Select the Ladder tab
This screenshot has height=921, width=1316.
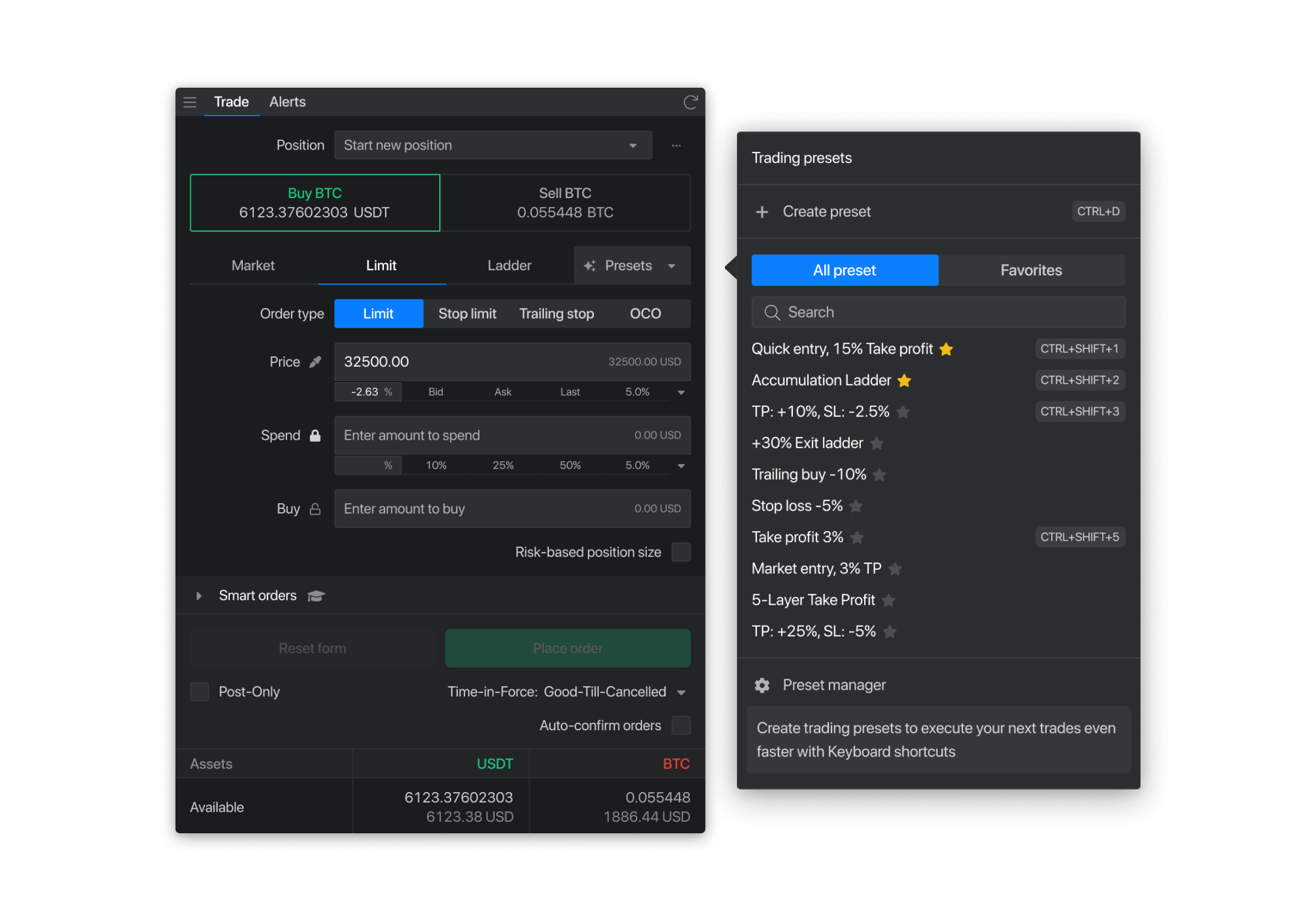509,266
